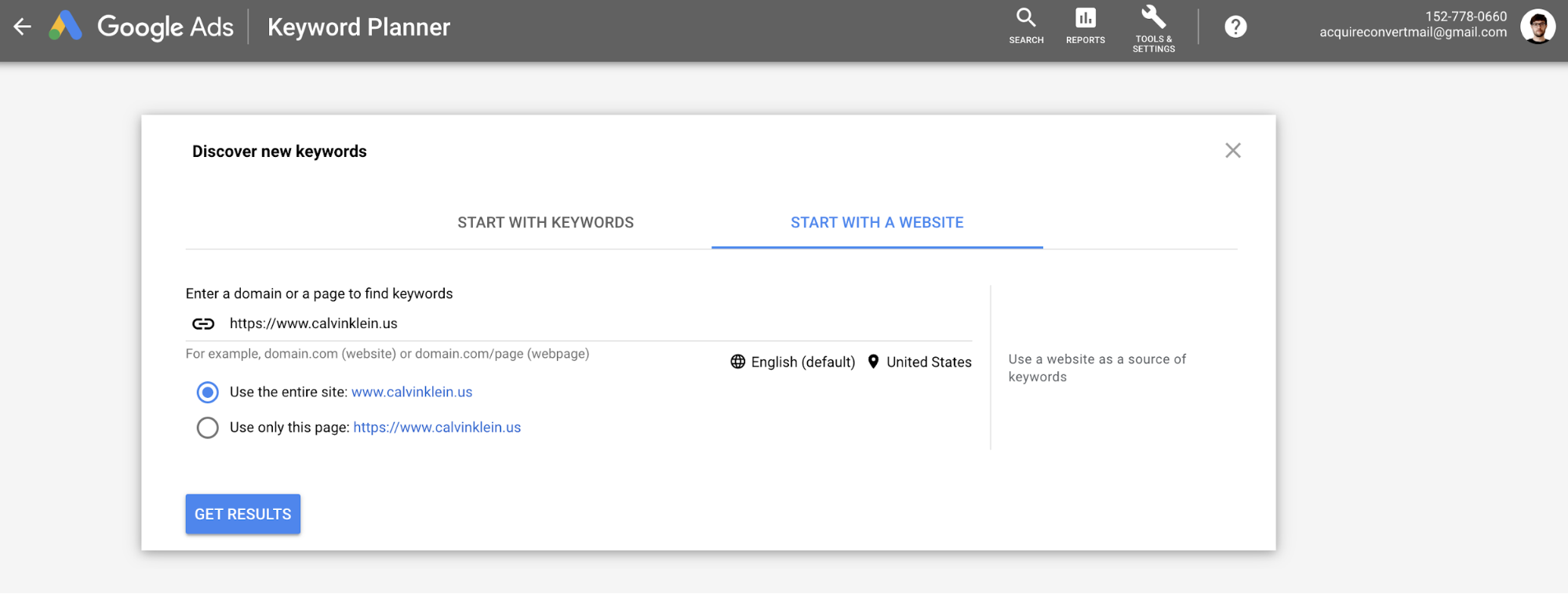Click the back arrow in header
The image size is (1568, 594).
[x=22, y=27]
